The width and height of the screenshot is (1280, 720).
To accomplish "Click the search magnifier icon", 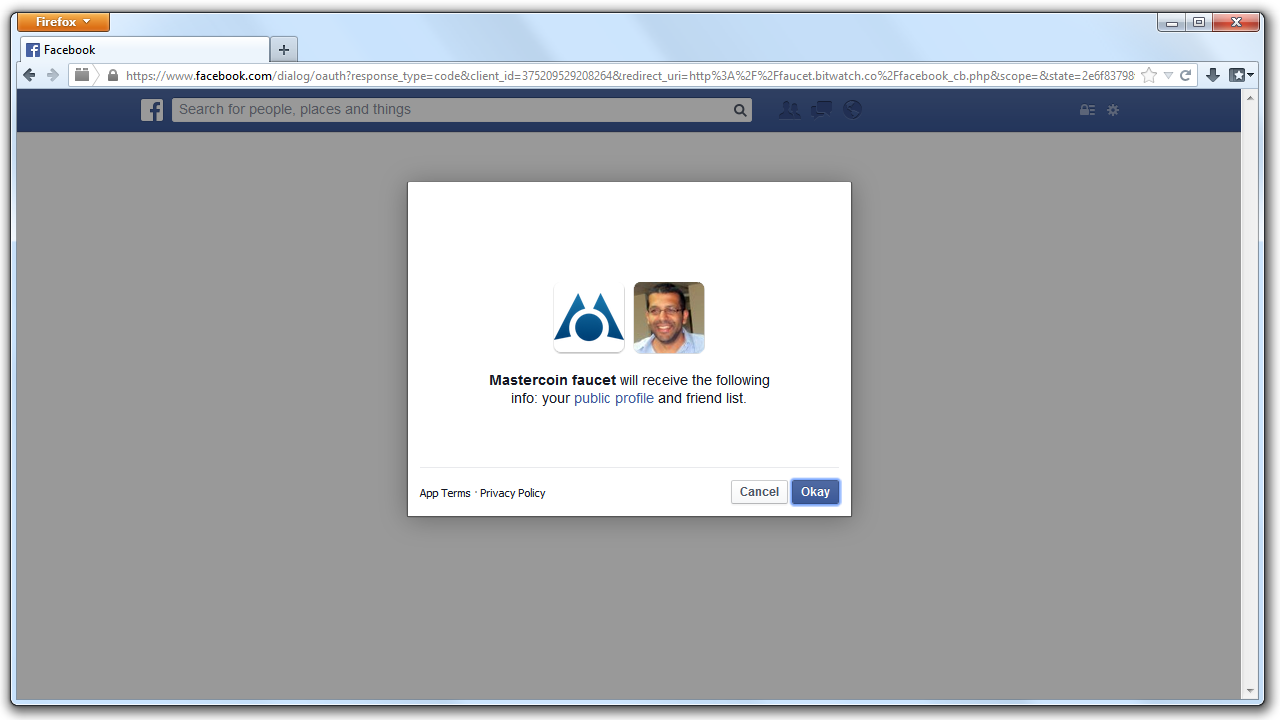I will [740, 110].
